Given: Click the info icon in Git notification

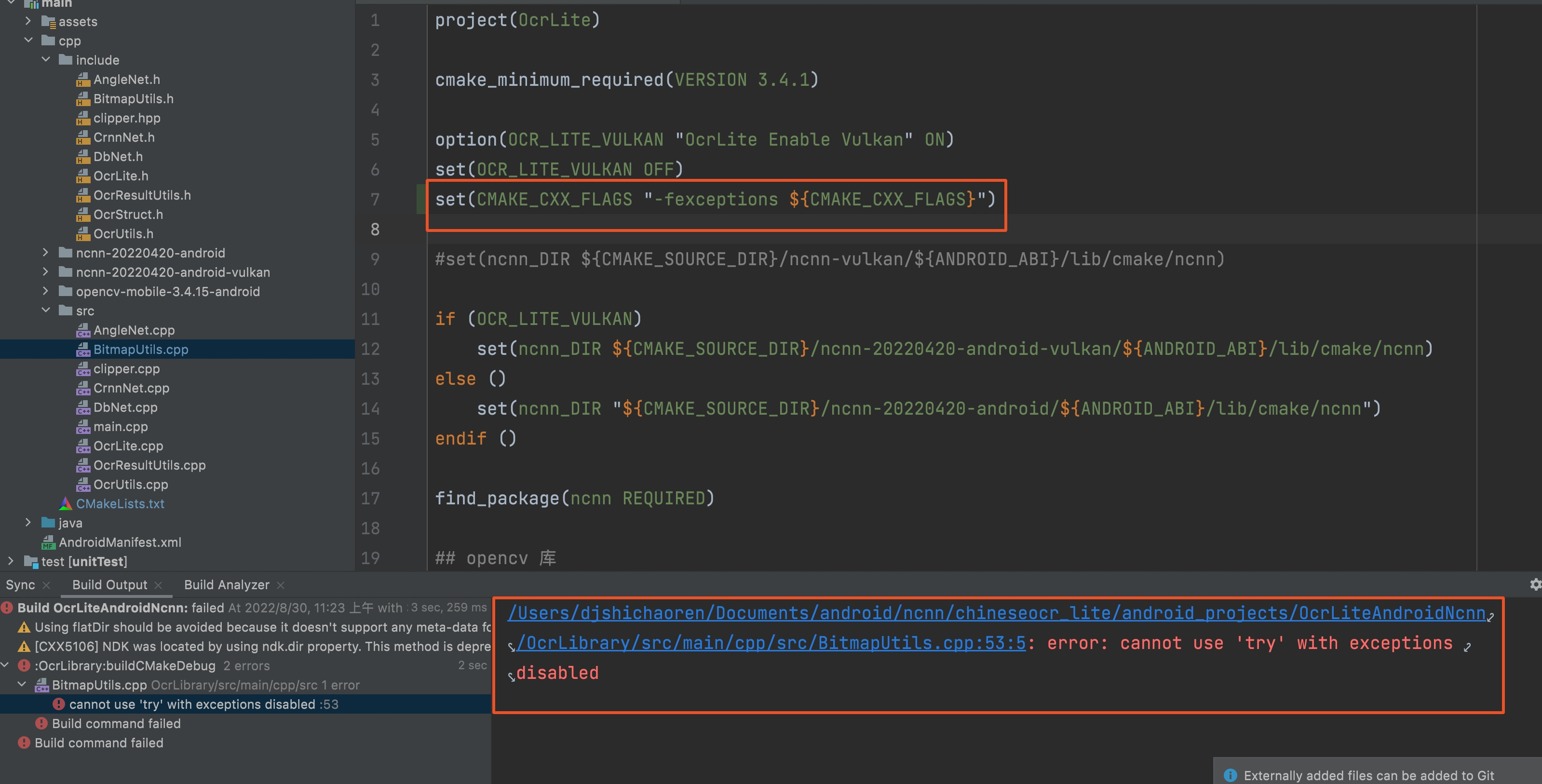Looking at the screenshot, I should (1230, 775).
